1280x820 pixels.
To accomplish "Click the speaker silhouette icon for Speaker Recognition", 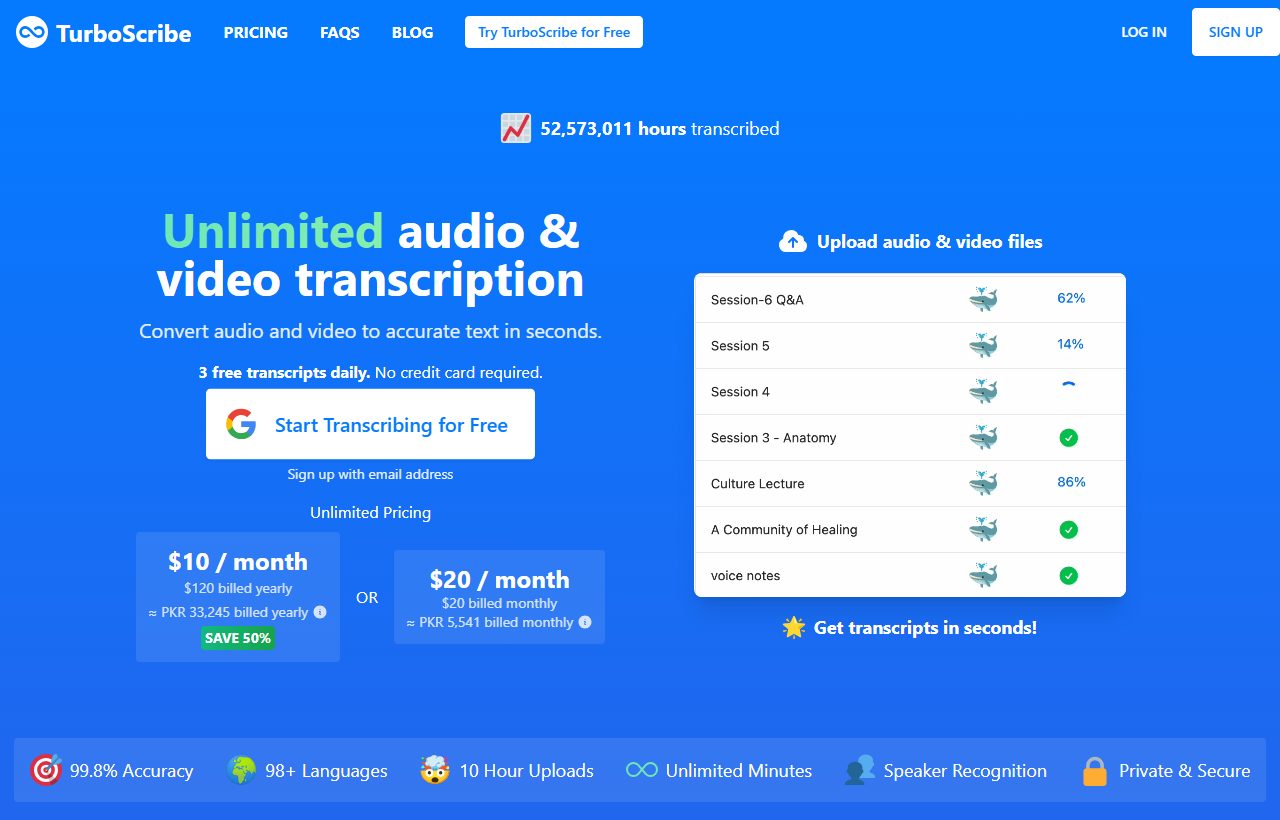I will click(x=860, y=770).
